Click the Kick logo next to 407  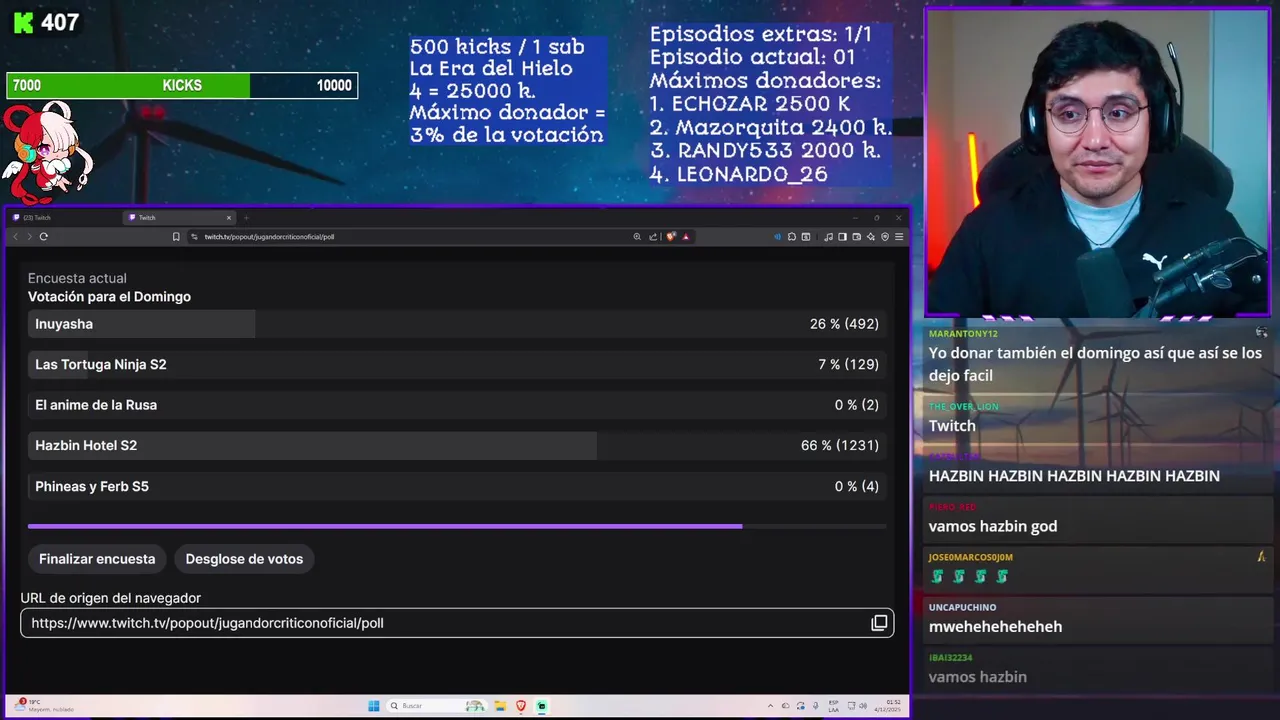click(x=22, y=23)
